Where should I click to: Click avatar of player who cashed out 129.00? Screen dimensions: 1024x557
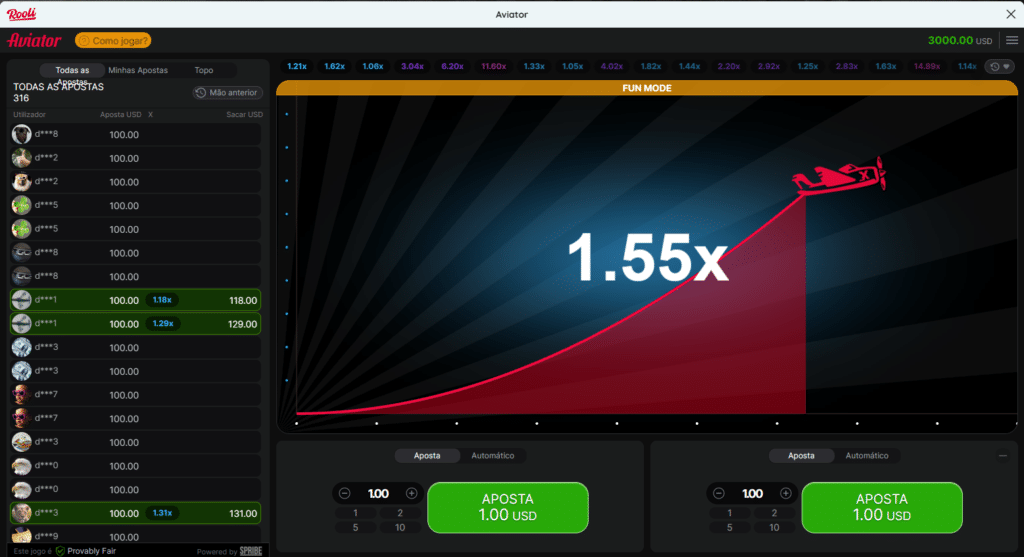[x=22, y=324]
